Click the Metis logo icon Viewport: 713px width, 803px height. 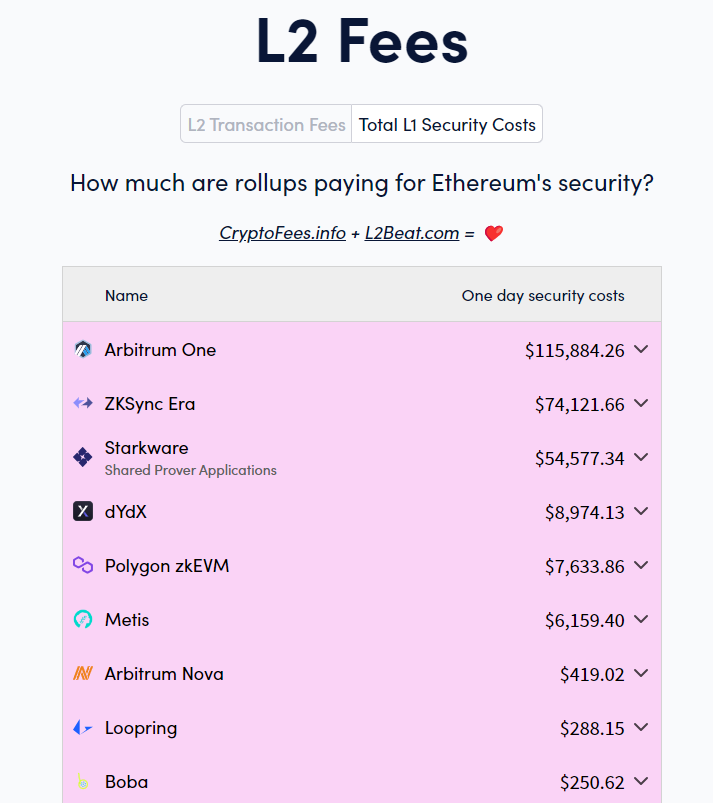83,619
